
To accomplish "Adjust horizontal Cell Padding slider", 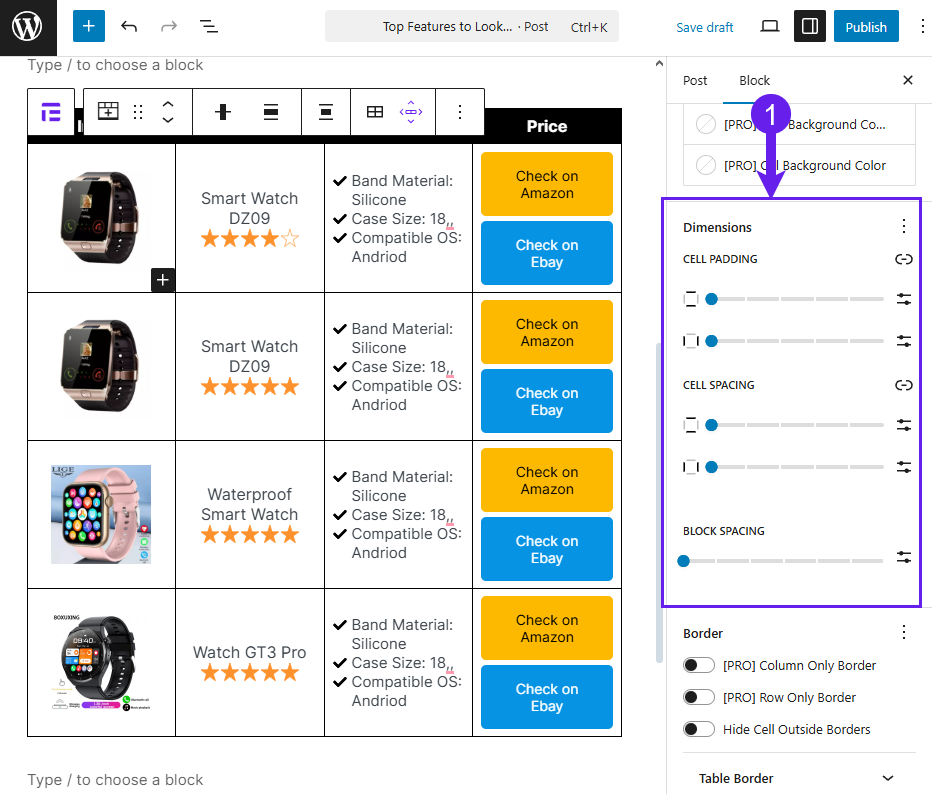I will tap(797, 341).
